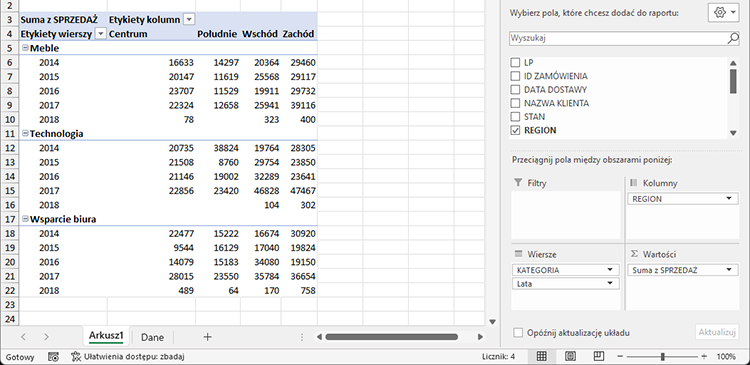Click the worksheet vertical scroll down arrow

(x=493, y=322)
